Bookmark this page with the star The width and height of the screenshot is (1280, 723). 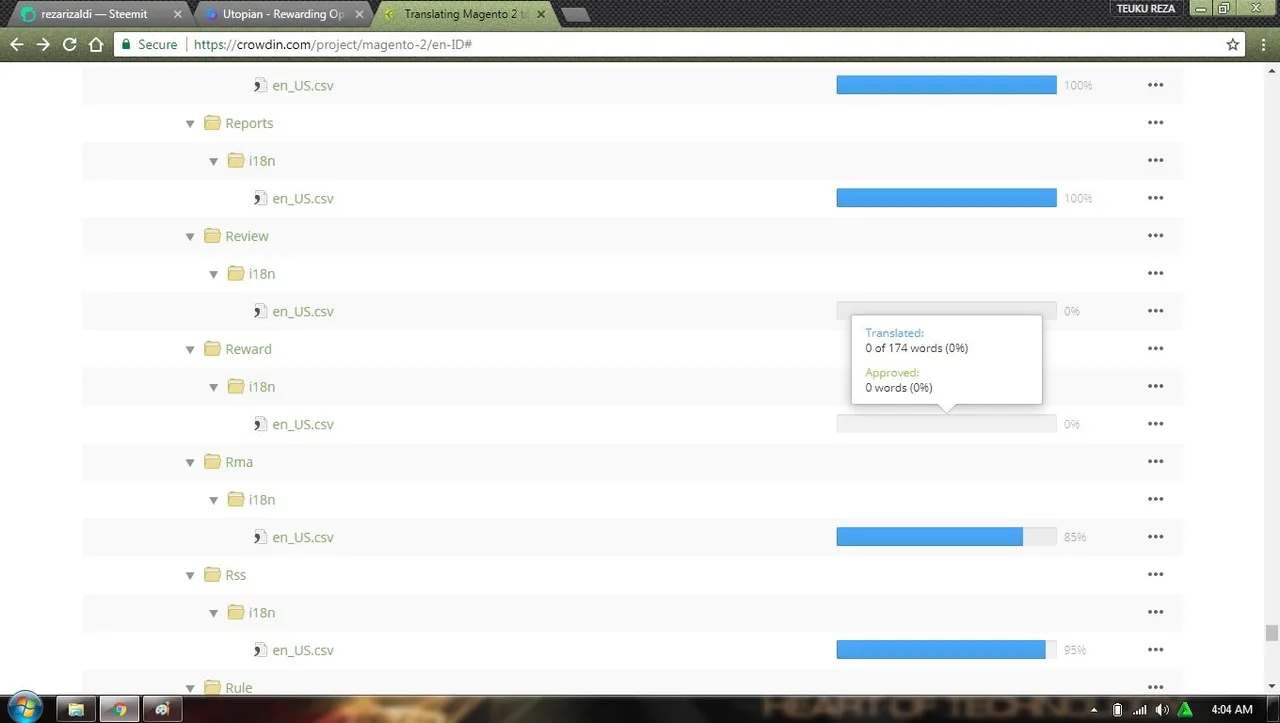(x=1233, y=44)
